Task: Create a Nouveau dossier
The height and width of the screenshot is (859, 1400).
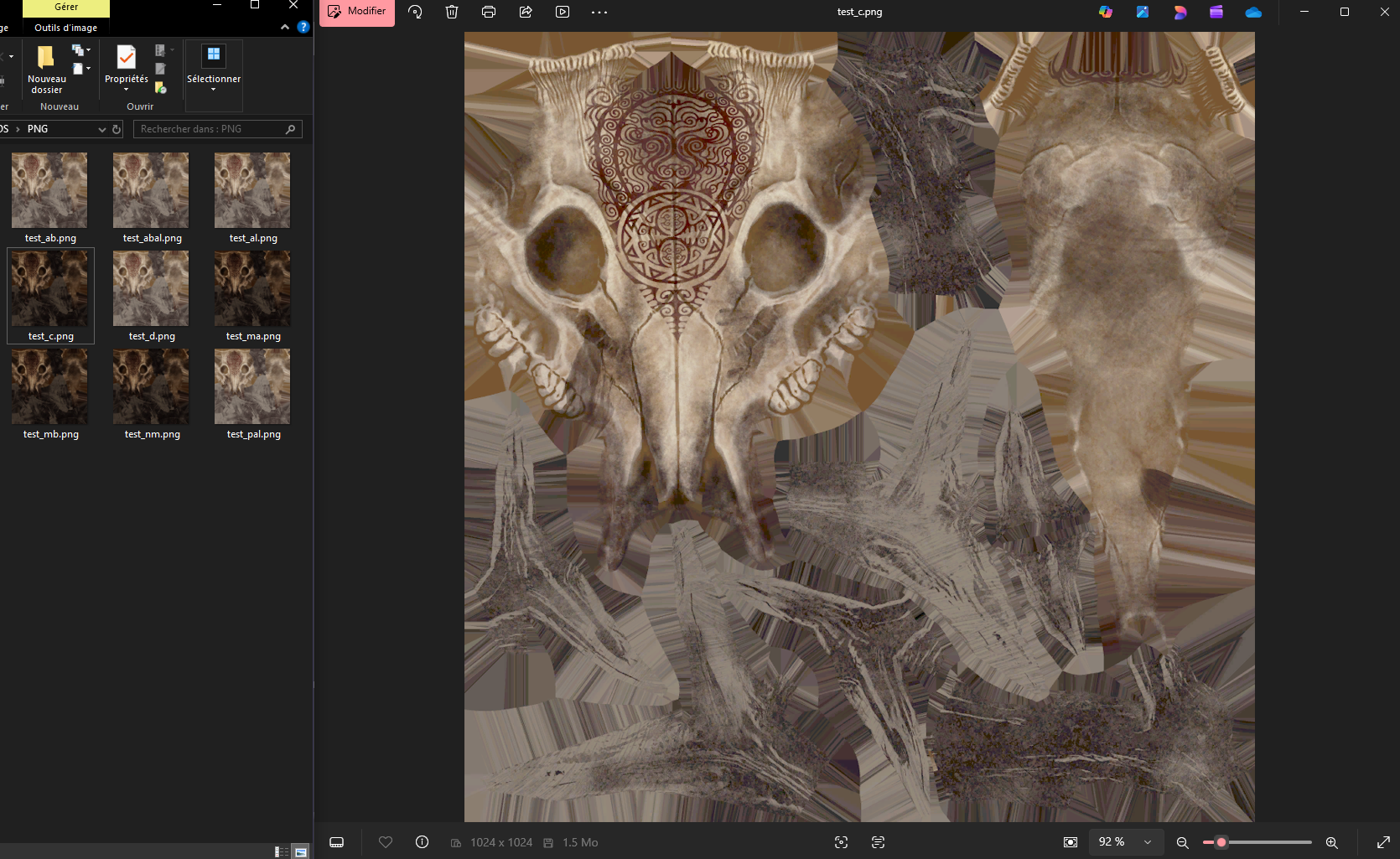Action: [x=46, y=69]
